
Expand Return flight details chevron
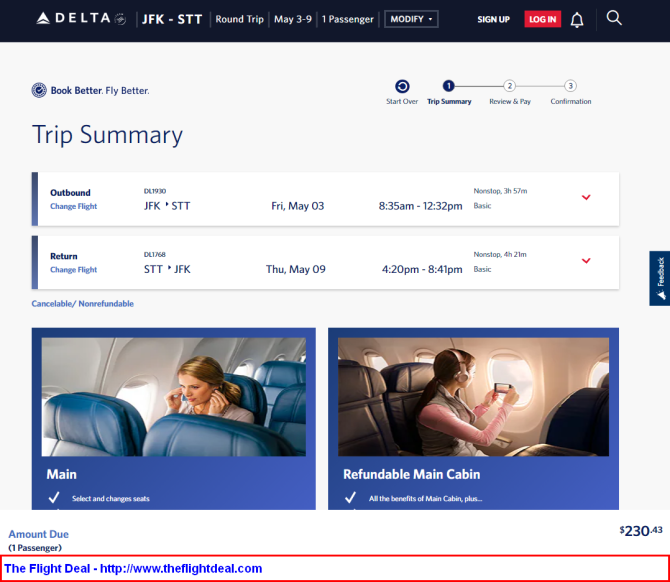pos(586,261)
